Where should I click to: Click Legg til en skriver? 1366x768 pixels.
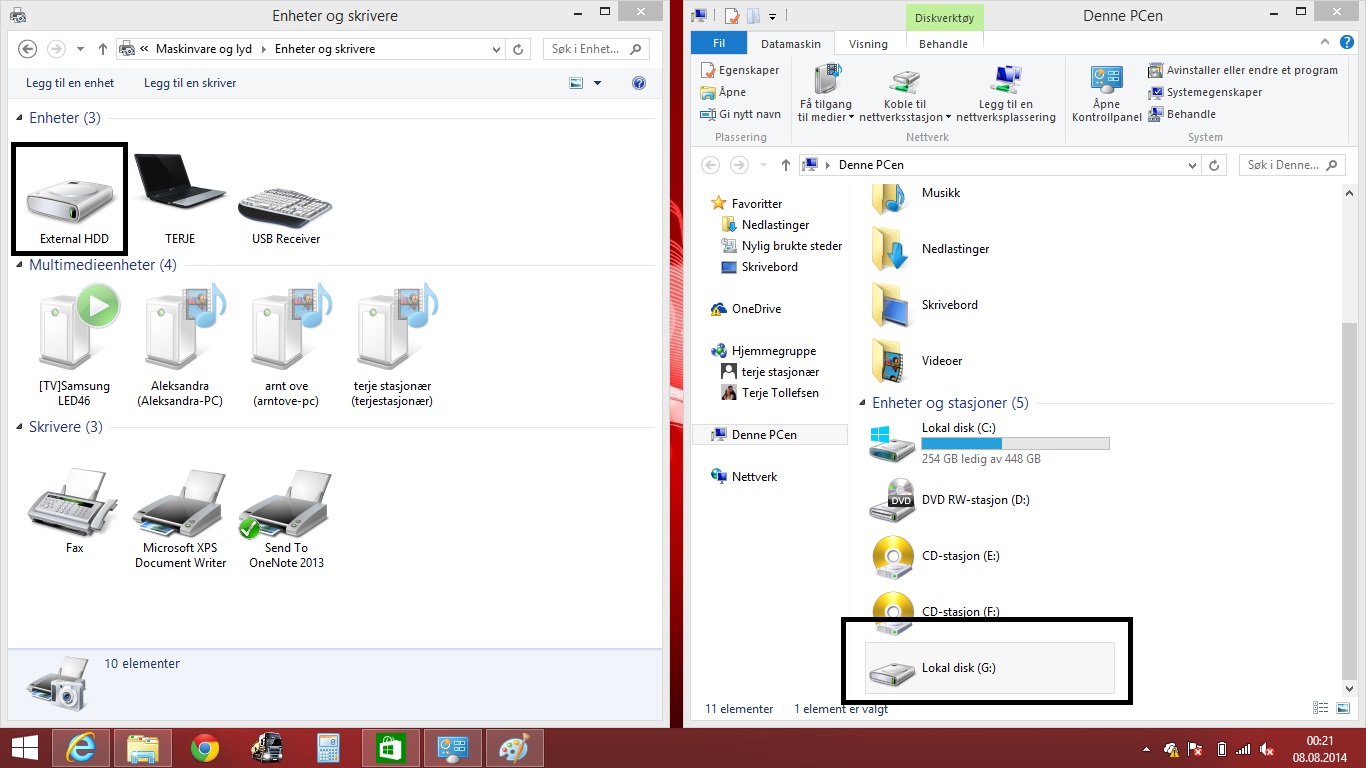click(x=190, y=83)
